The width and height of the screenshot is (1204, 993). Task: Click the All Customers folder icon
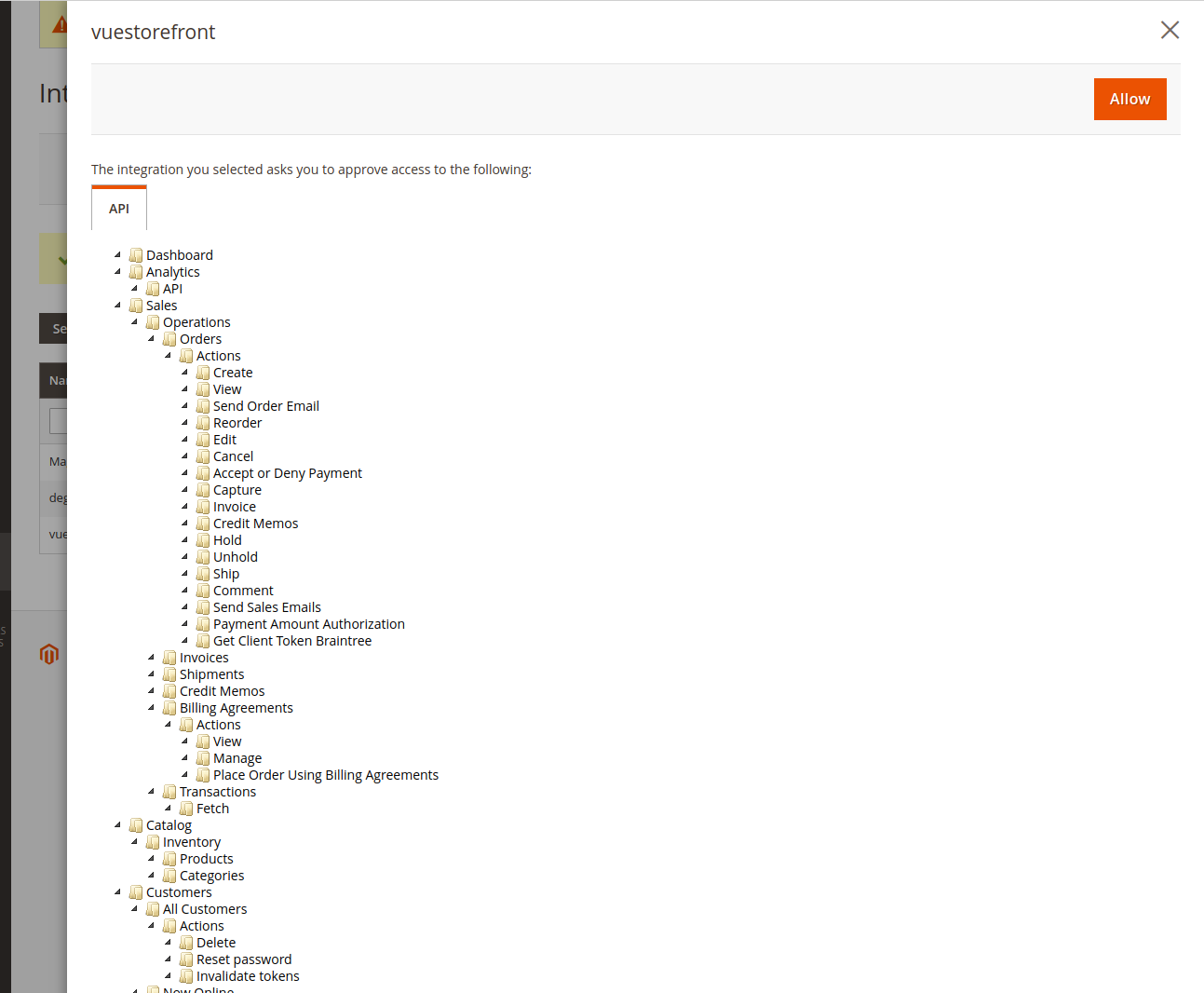(x=153, y=909)
